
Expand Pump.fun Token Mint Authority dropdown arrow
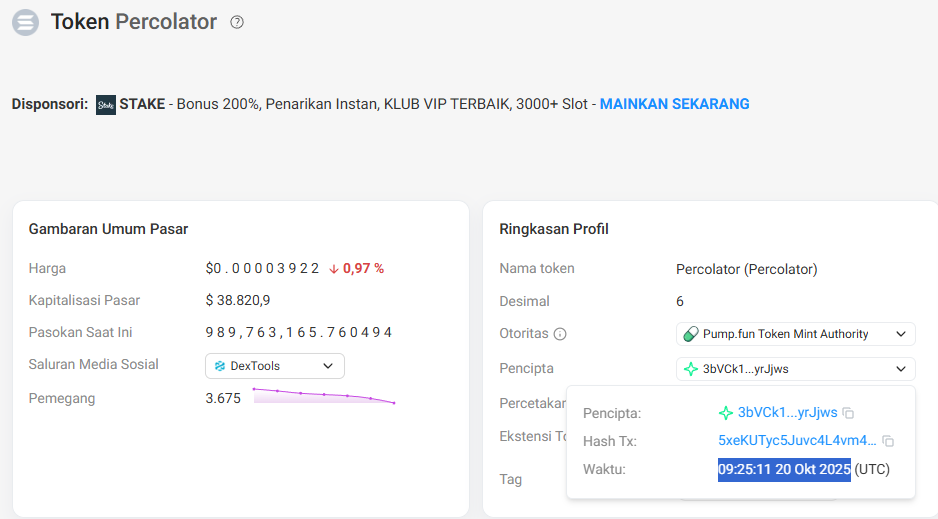click(x=900, y=334)
